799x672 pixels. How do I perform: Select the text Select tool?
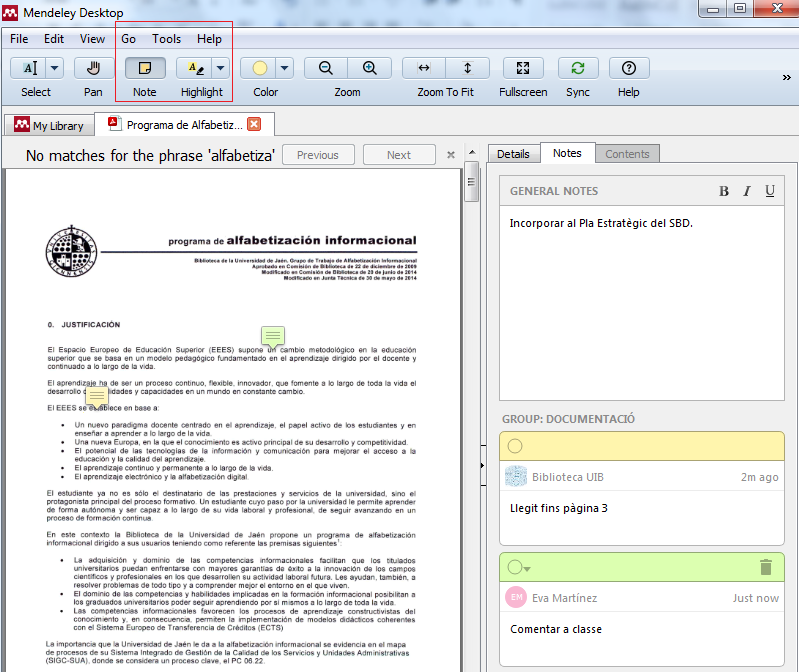pyautogui.click(x=30, y=68)
